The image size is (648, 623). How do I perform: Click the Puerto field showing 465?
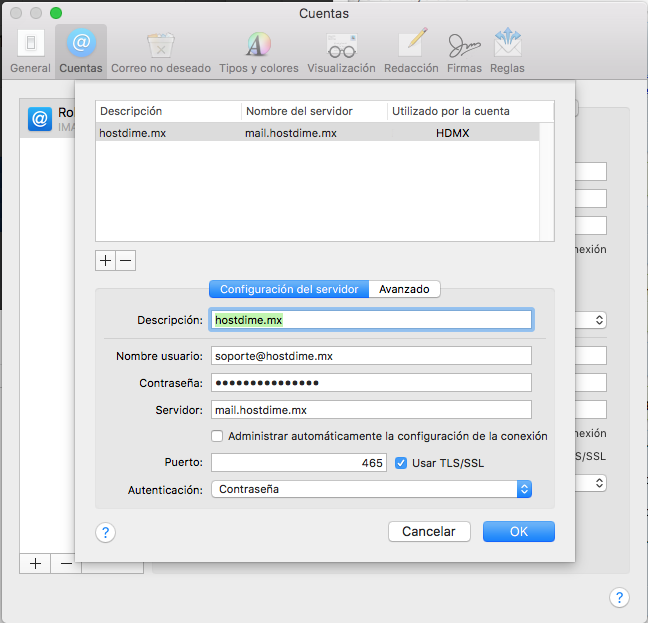[x=298, y=463]
